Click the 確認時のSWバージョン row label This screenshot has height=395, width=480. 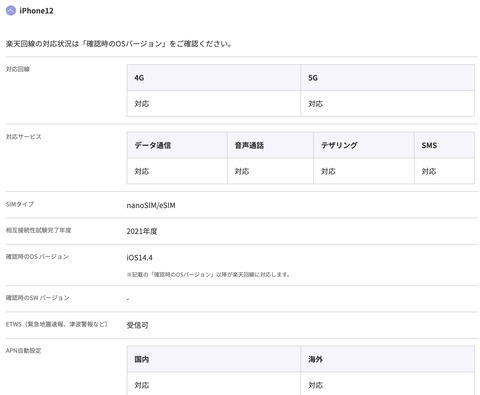coord(37,298)
